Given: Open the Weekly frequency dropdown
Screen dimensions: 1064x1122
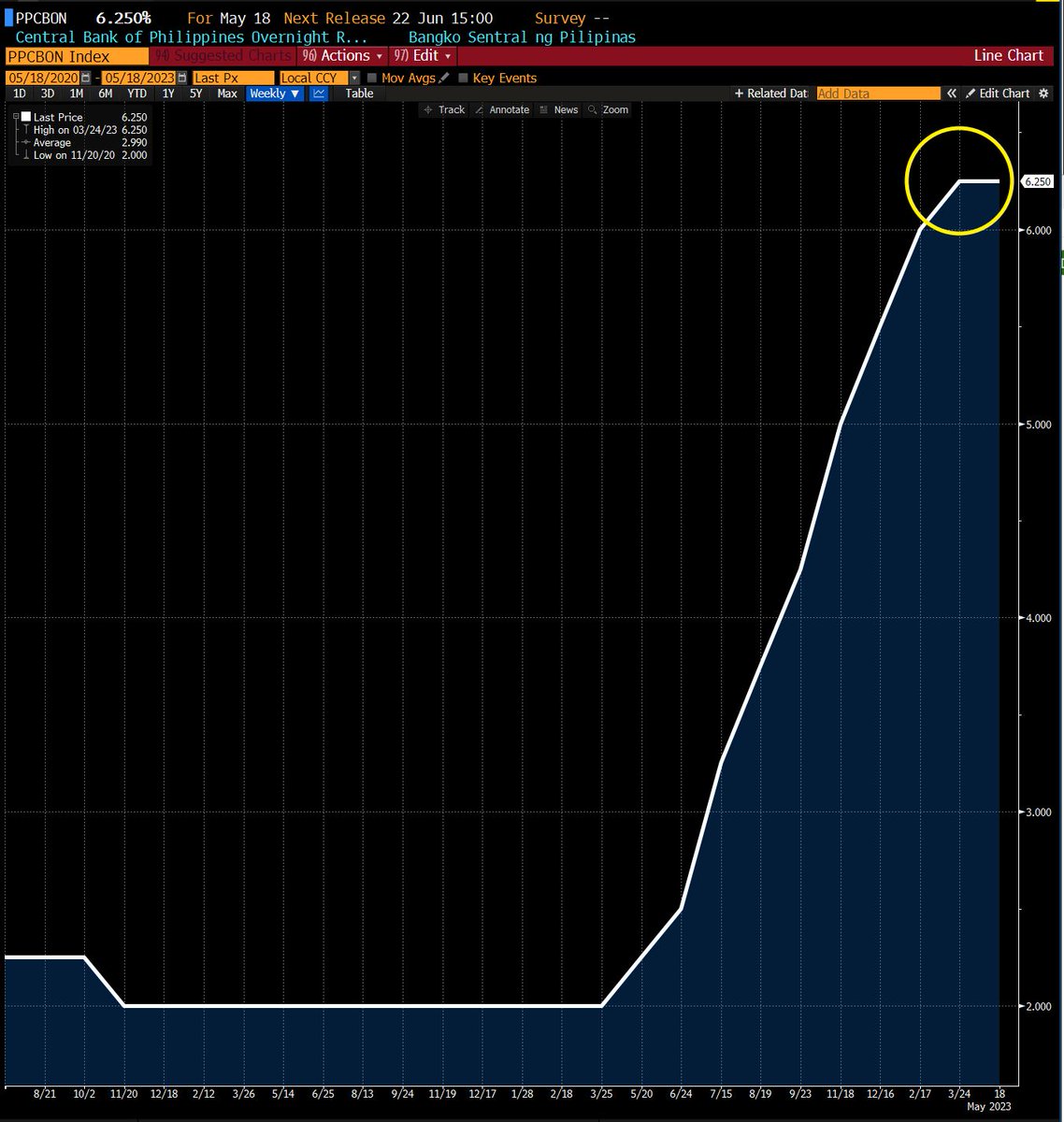Looking at the screenshot, I should [x=273, y=93].
